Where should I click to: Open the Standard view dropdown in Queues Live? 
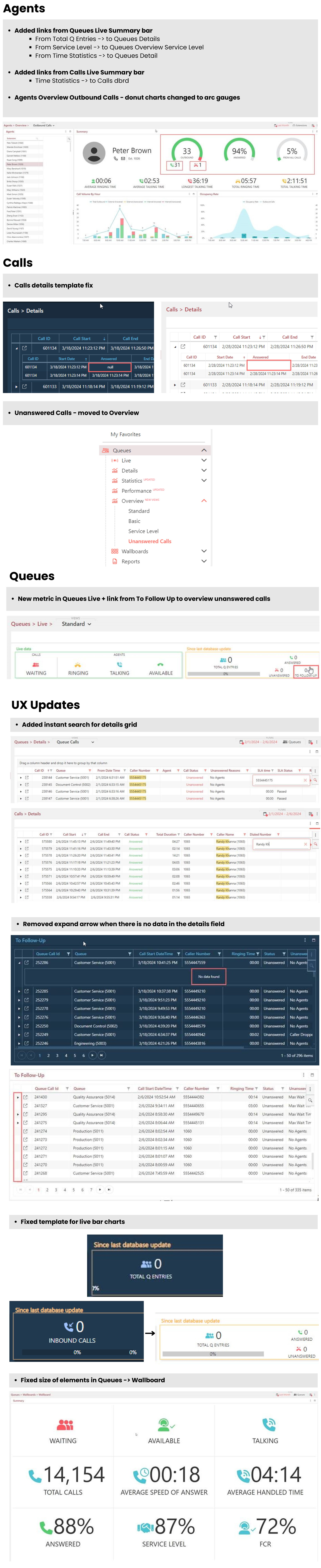(77, 624)
